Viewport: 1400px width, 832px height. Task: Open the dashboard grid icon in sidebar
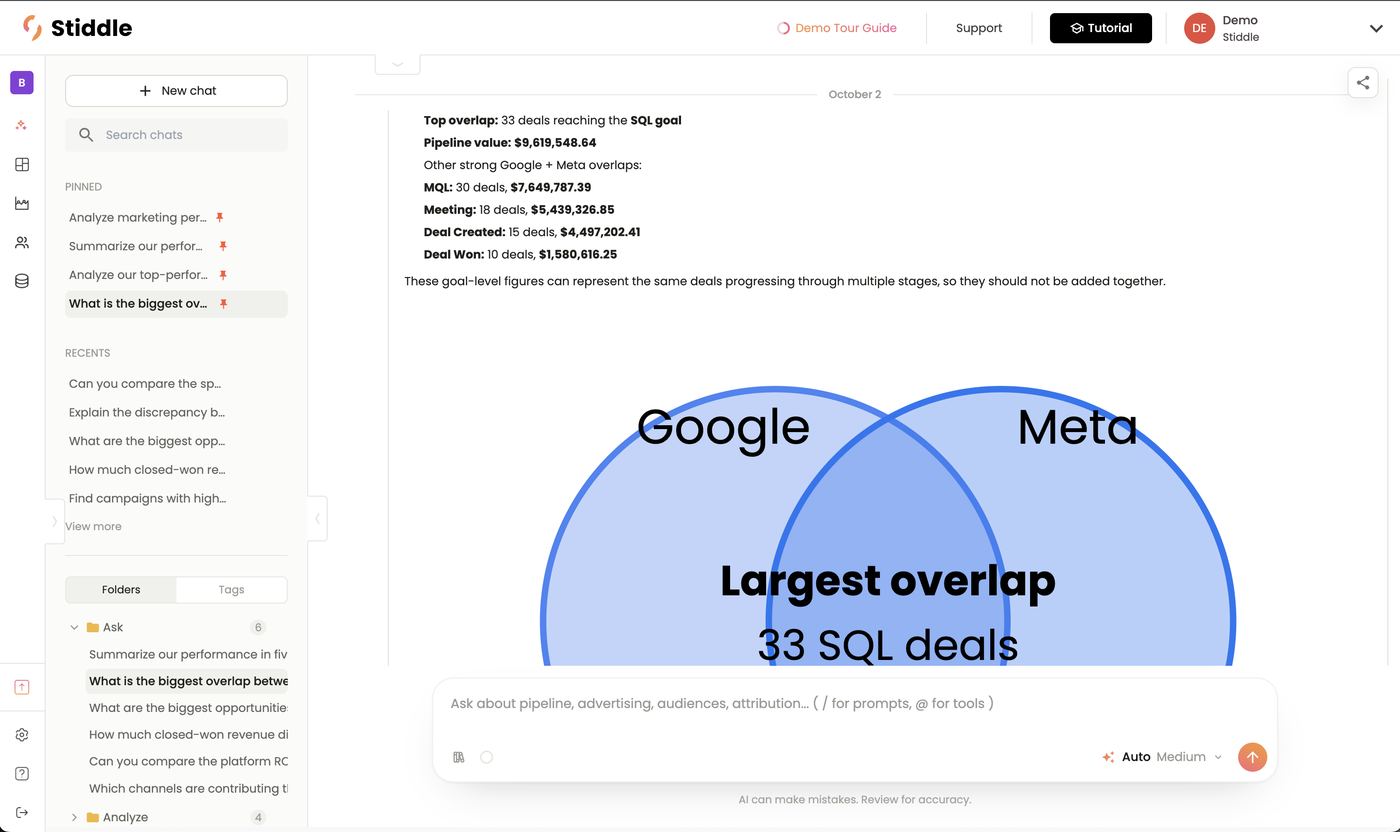coord(22,164)
